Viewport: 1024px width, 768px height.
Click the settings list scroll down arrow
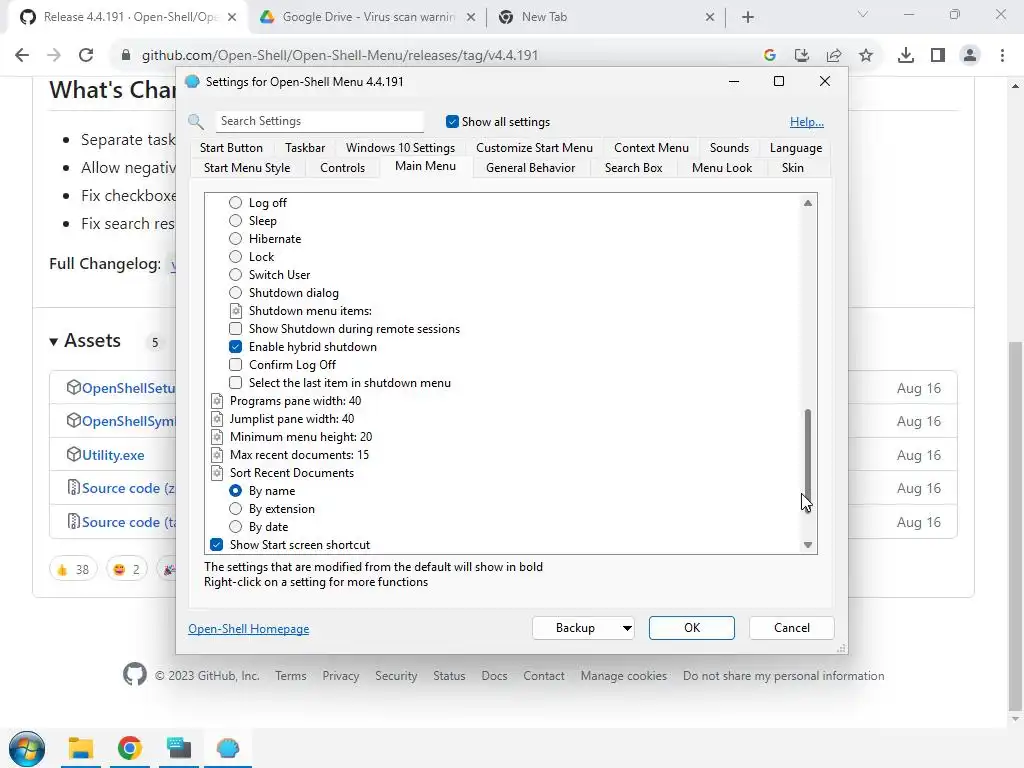point(808,545)
